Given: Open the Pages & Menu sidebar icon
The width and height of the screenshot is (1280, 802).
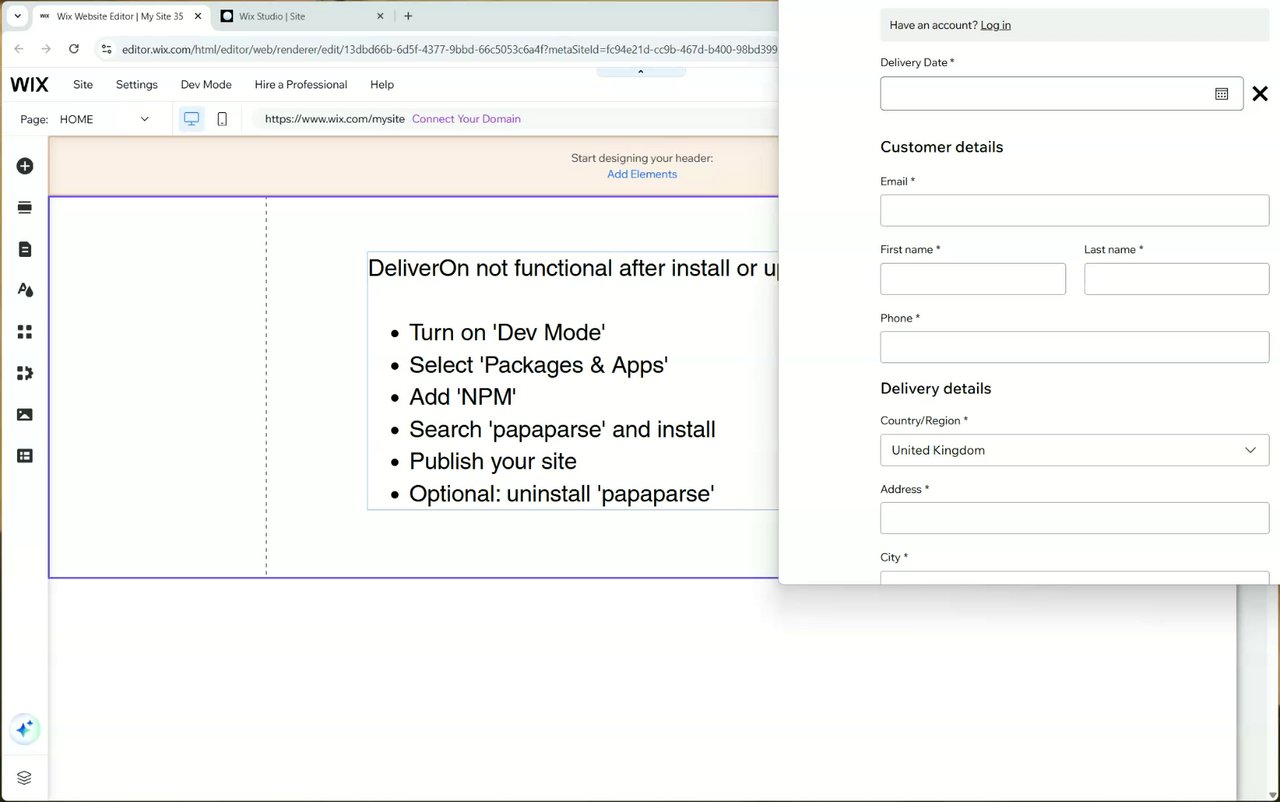Looking at the screenshot, I should tap(25, 249).
